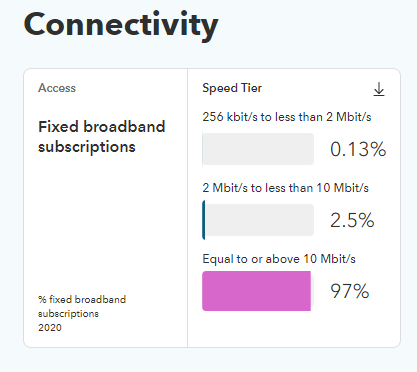
Task: Click the Connectivity page title
Action: (121, 25)
